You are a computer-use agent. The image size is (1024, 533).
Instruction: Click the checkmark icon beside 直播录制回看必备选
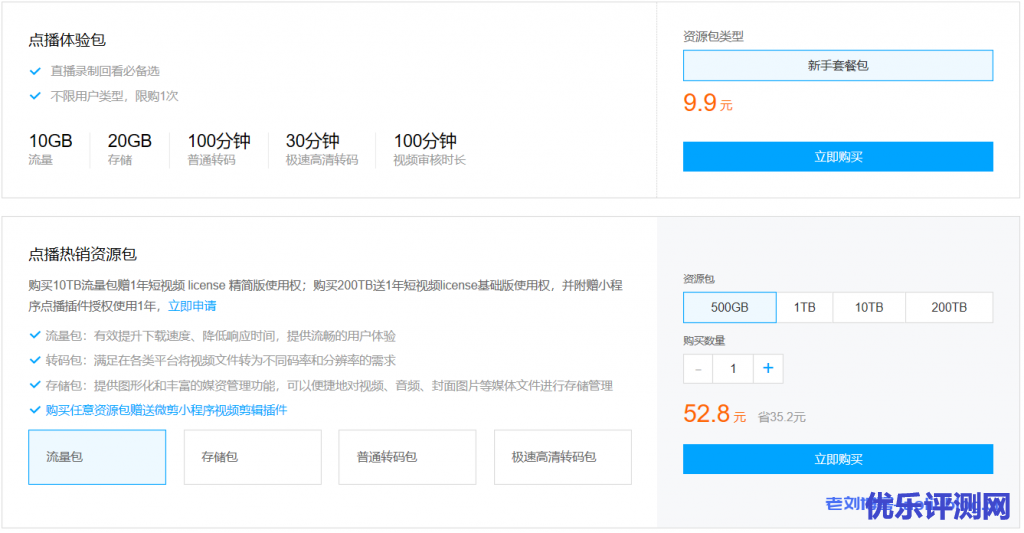pyautogui.click(x=35, y=71)
